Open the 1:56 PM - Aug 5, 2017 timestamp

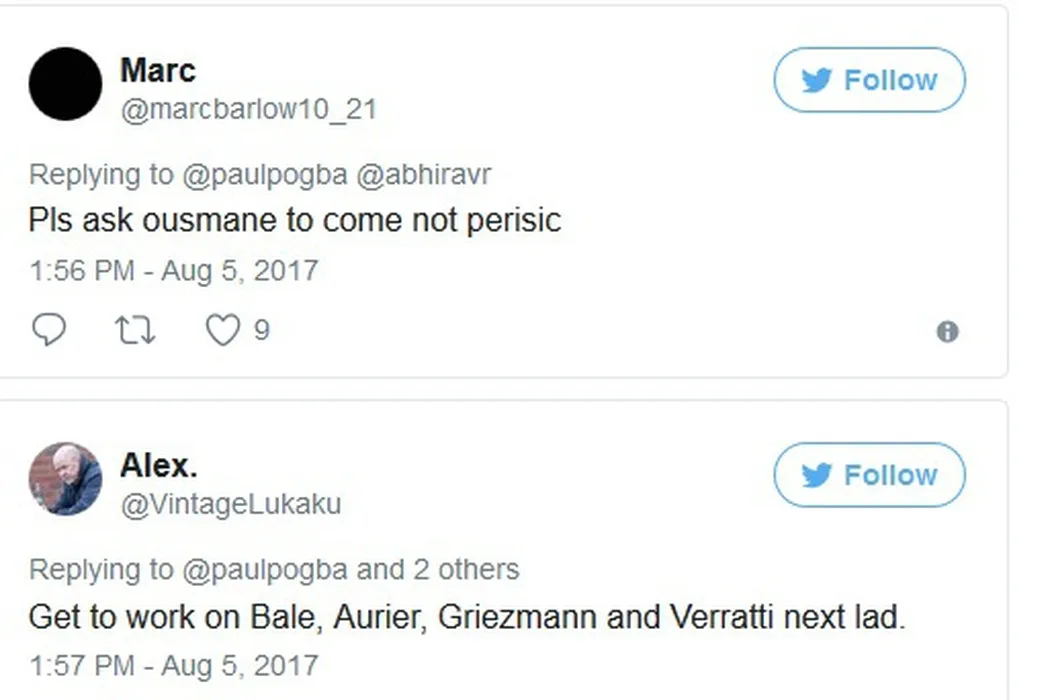[173, 270]
